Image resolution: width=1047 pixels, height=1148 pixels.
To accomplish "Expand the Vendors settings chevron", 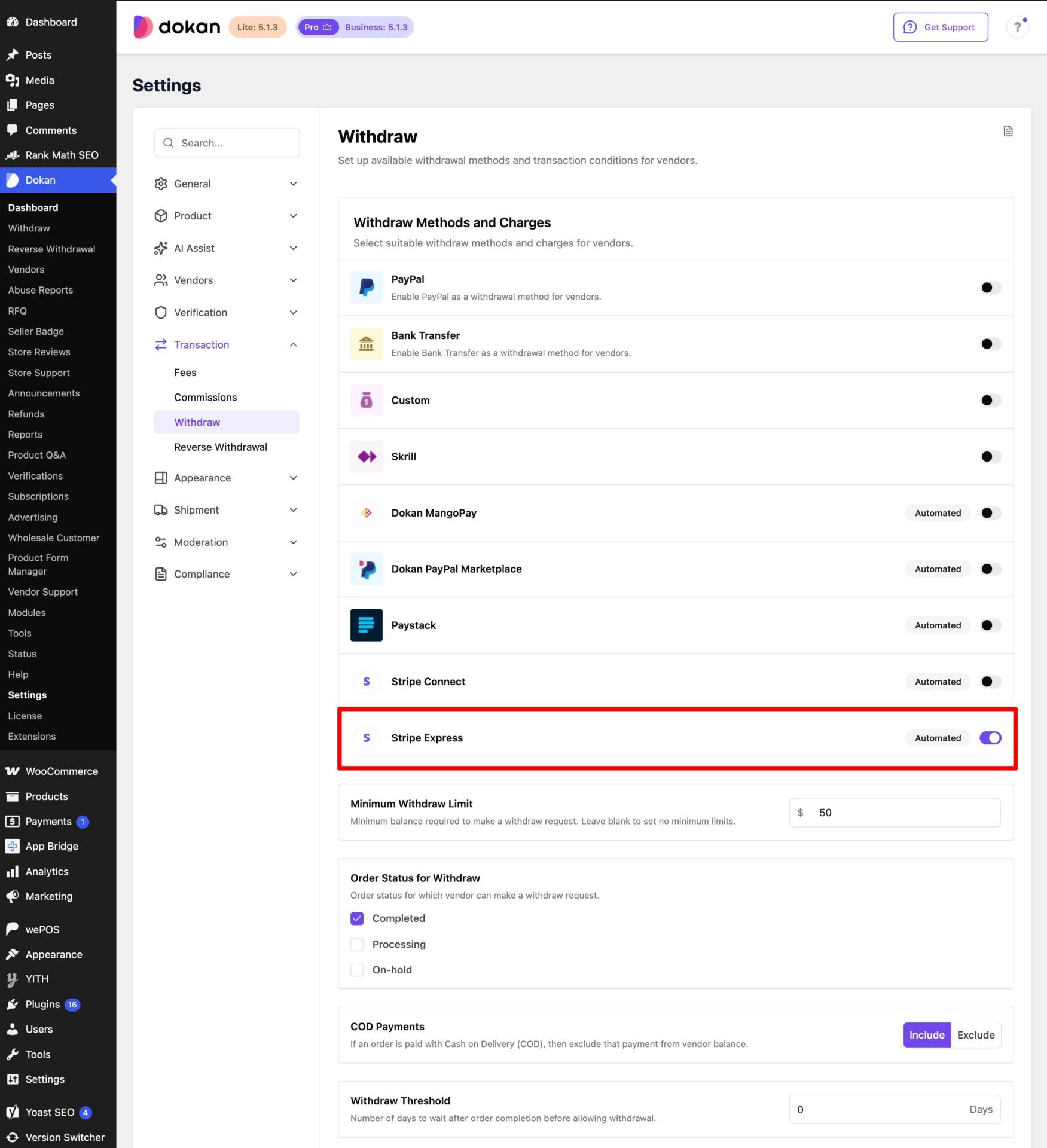I will [x=293, y=280].
